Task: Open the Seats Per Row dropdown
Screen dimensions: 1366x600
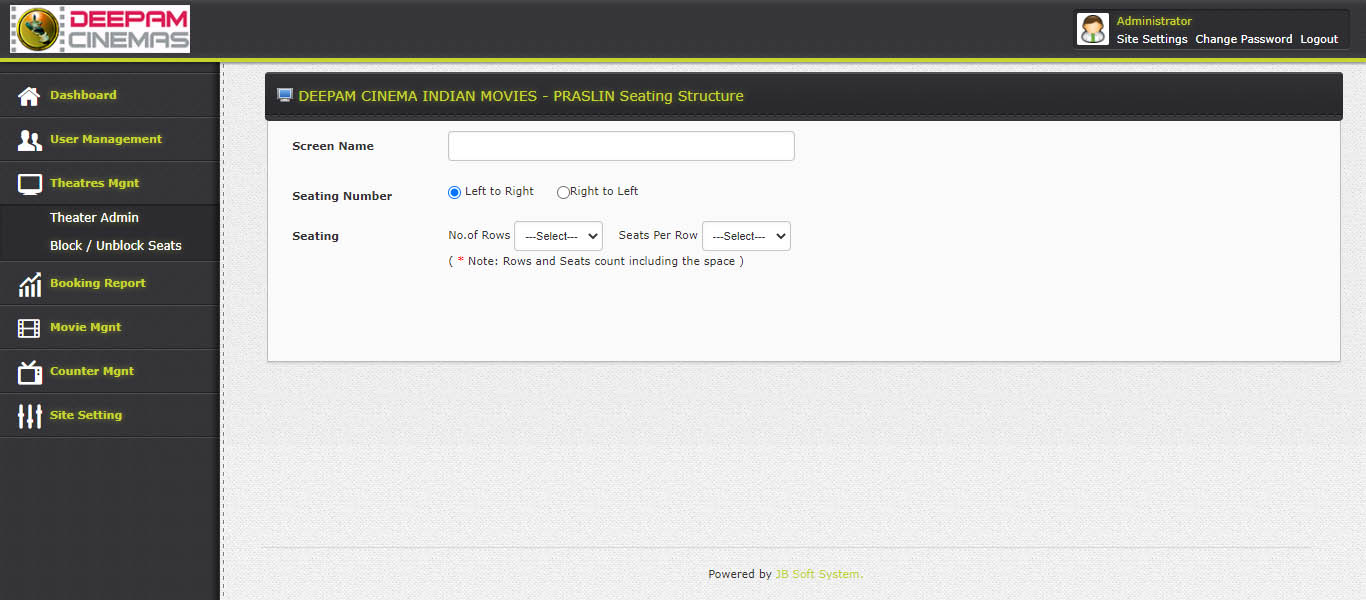Action: (746, 236)
